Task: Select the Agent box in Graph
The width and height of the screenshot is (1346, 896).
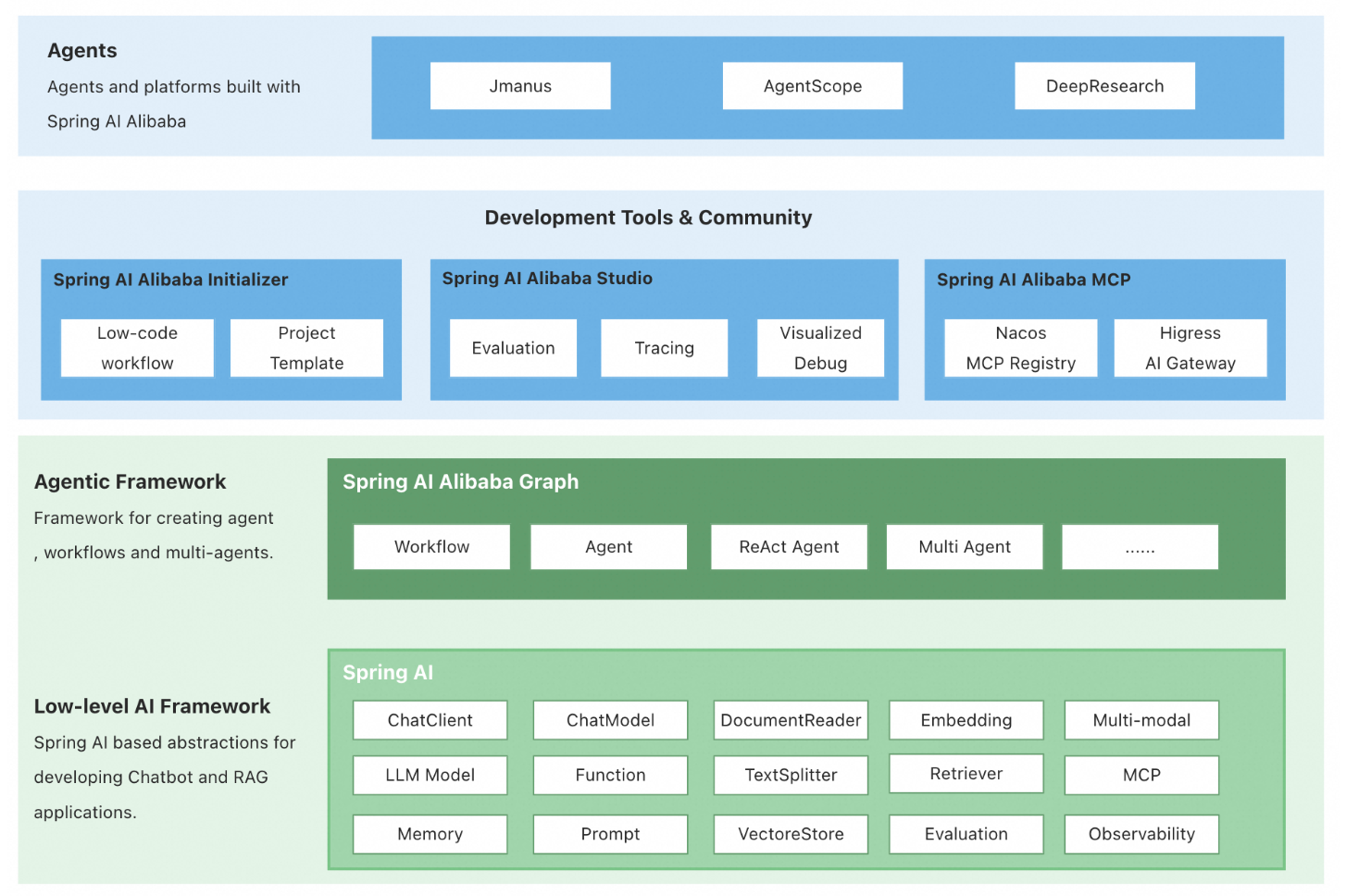Action: [x=608, y=547]
